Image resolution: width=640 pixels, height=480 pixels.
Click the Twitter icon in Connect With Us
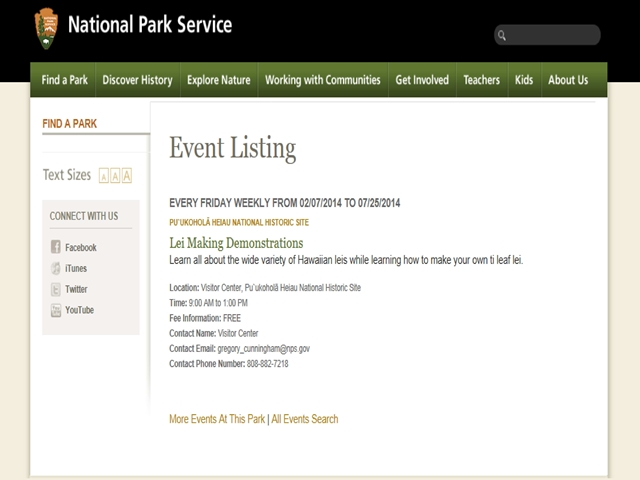pyautogui.click(x=56, y=289)
